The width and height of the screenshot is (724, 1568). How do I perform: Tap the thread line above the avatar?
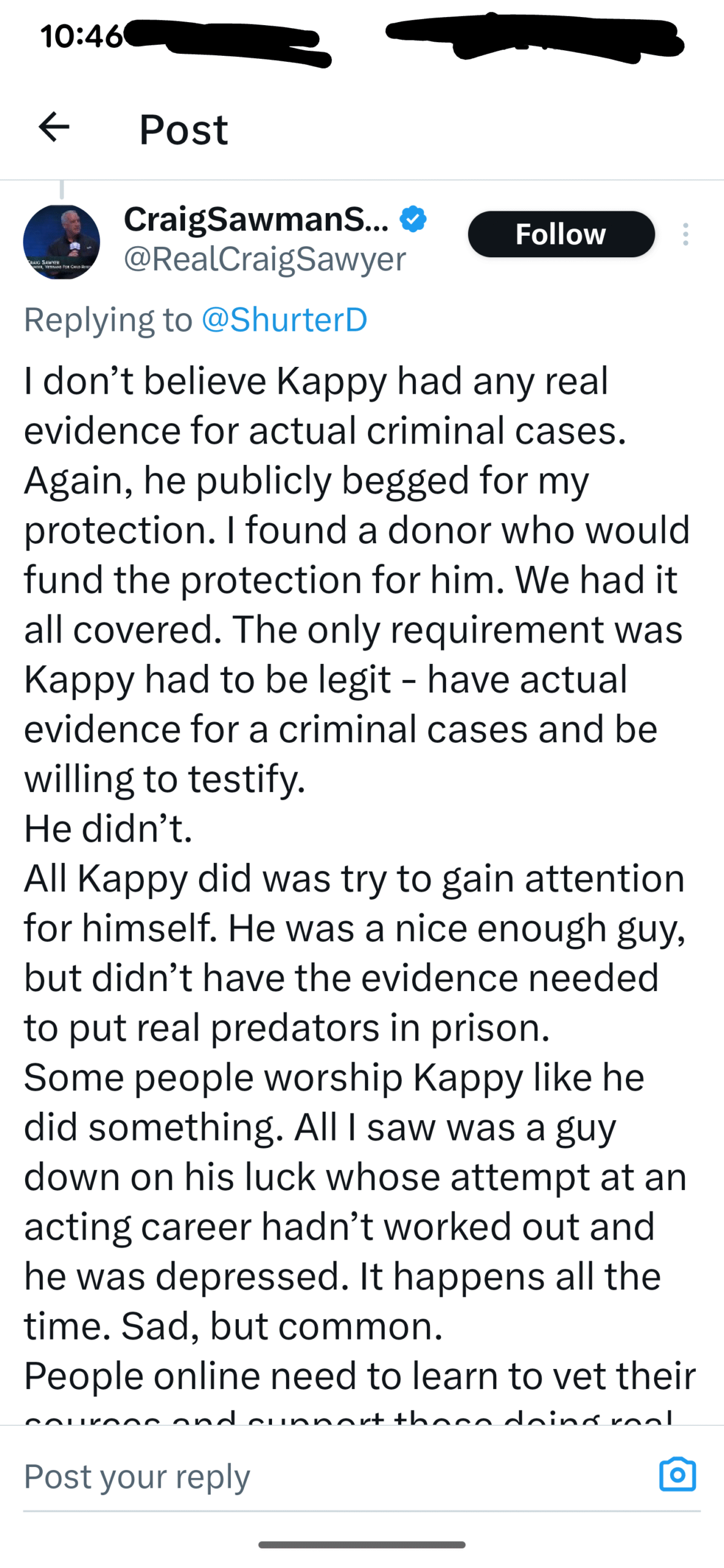(61, 189)
